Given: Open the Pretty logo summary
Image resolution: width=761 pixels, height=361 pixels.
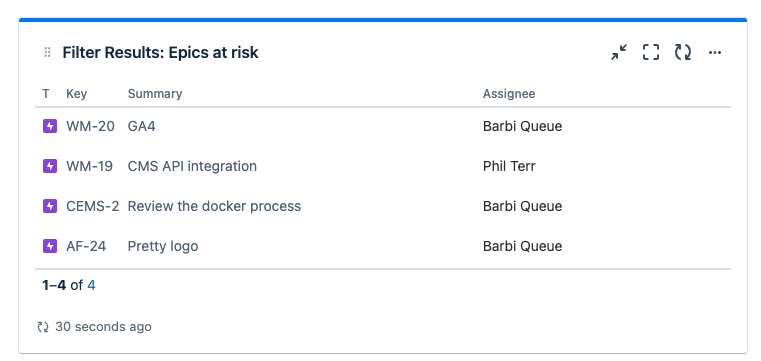Looking at the screenshot, I should pyautogui.click(x=163, y=246).
